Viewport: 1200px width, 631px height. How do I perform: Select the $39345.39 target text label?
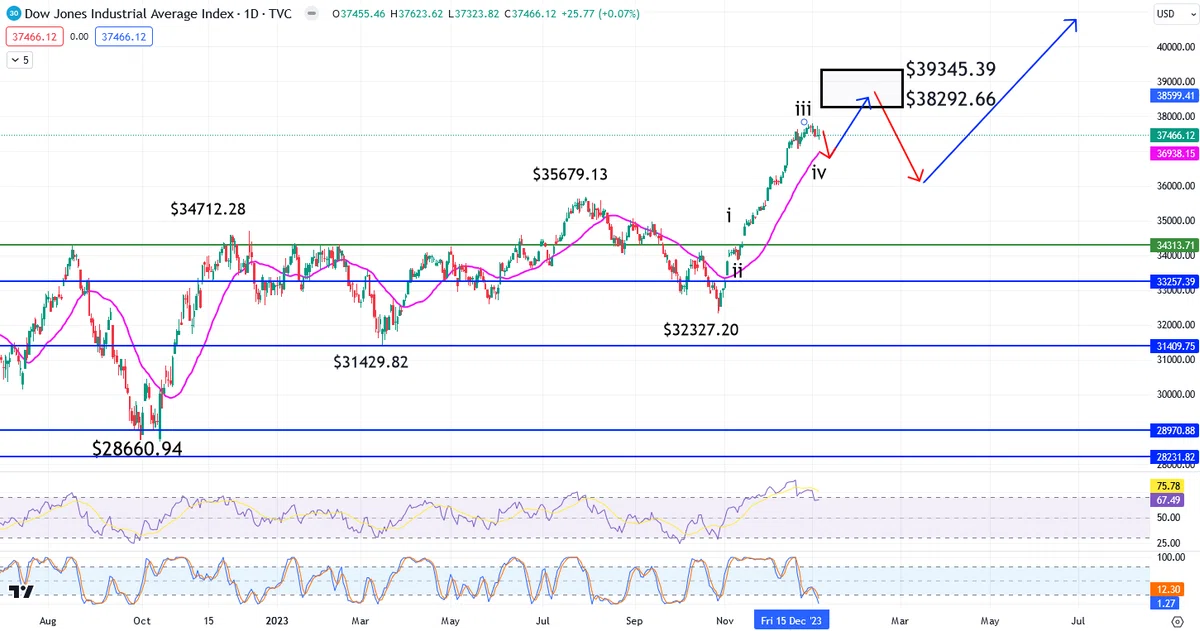(950, 69)
